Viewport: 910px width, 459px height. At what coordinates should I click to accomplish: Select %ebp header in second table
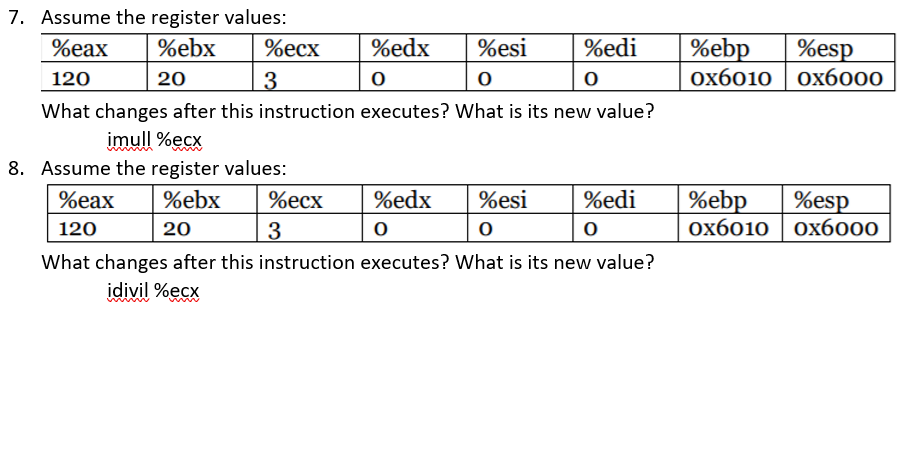tap(730, 200)
